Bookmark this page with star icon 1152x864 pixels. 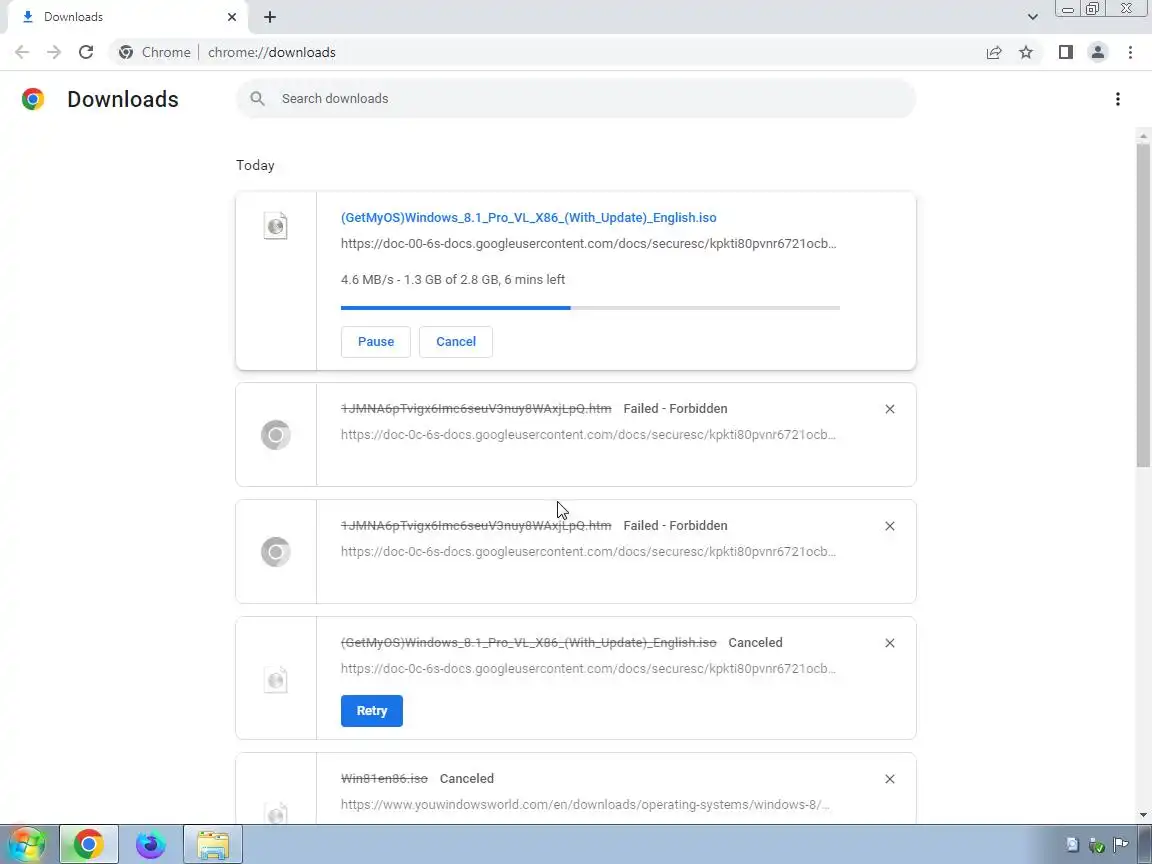coord(1026,52)
